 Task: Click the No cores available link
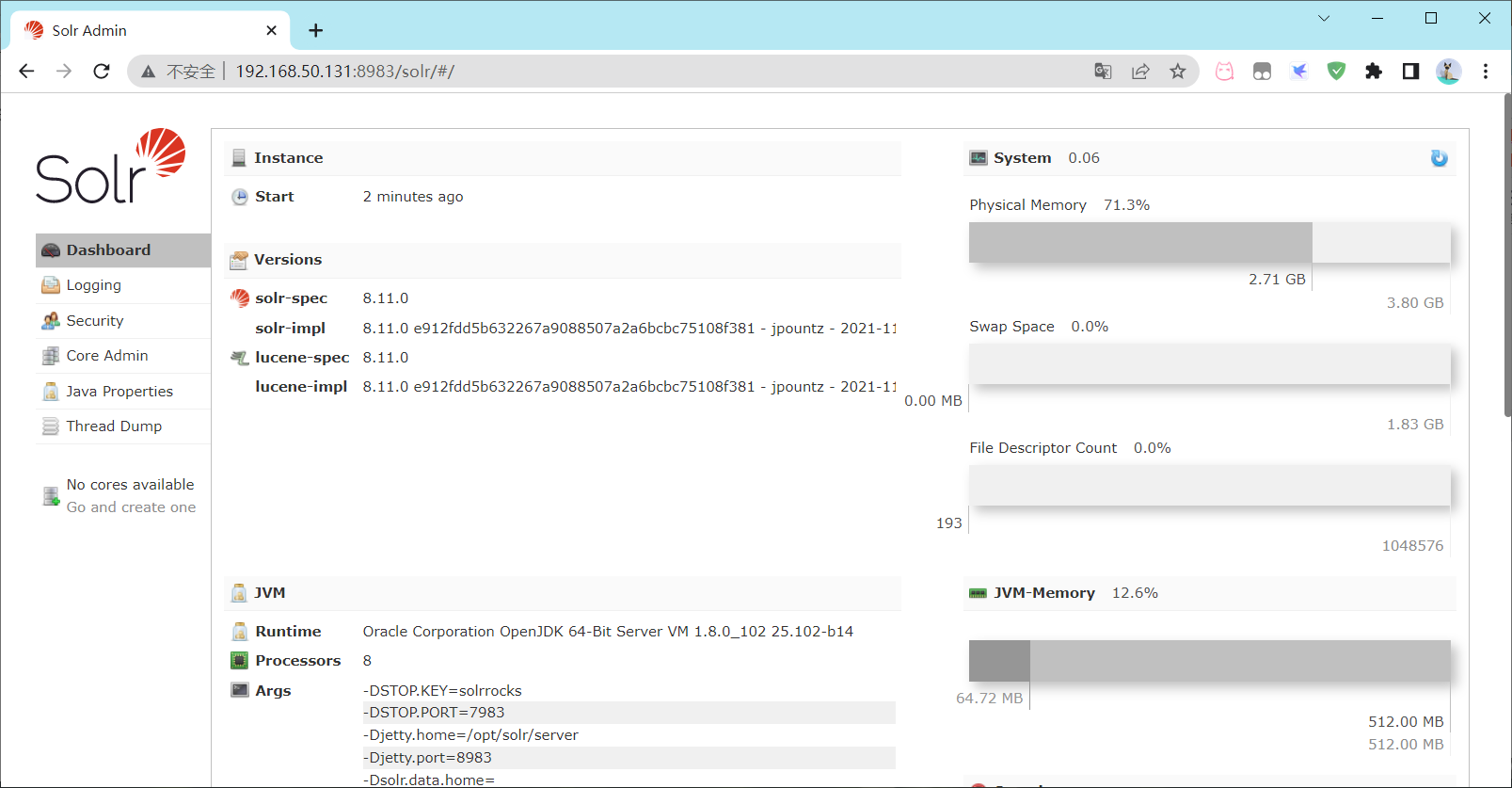coord(130,485)
